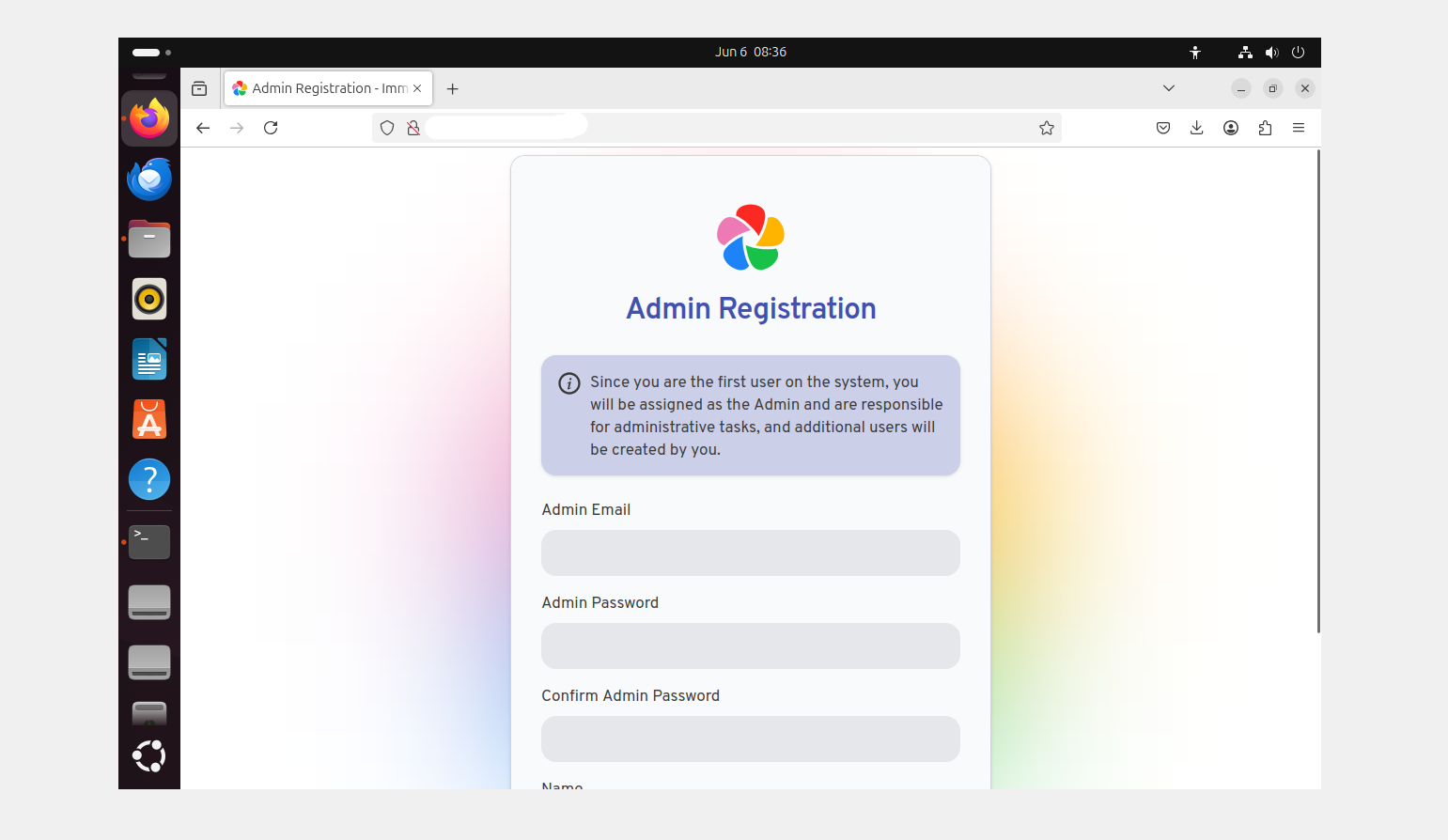The image size is (1448, 840).
Task: Launch Thunderbird mail from the dock
Action: tap(149, 179)
